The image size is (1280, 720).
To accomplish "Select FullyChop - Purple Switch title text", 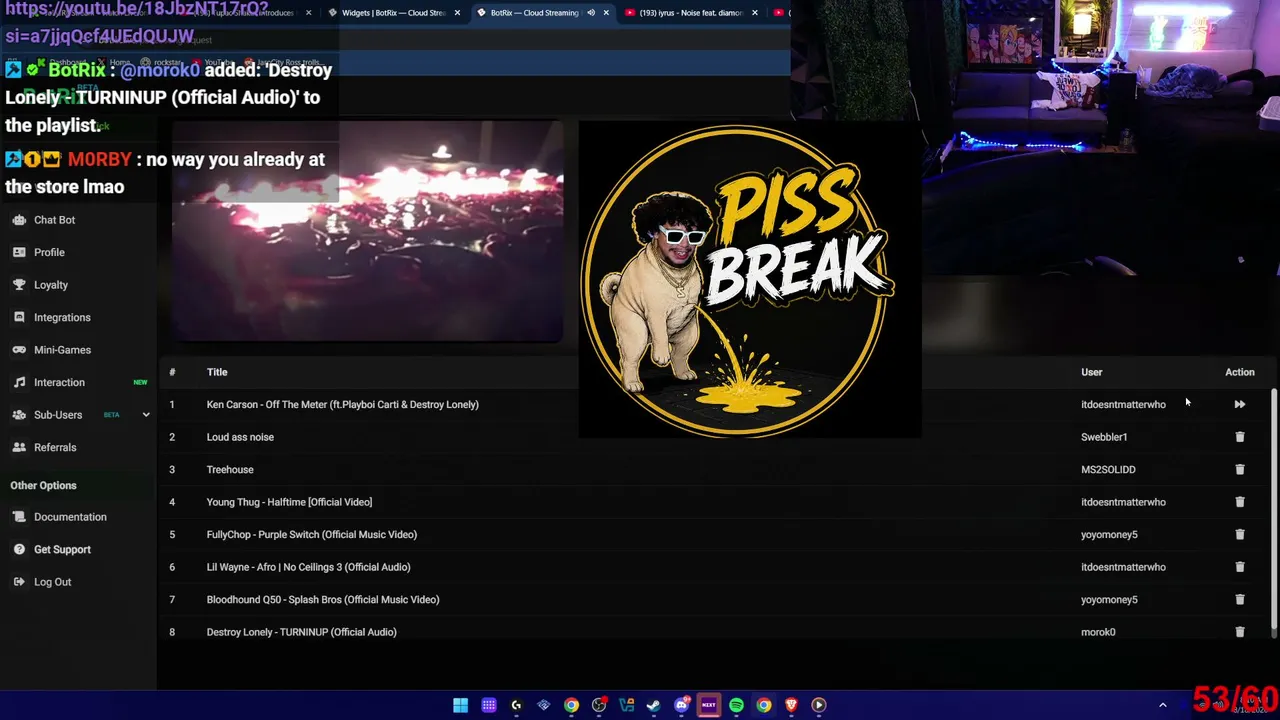I will coord(312,534).
